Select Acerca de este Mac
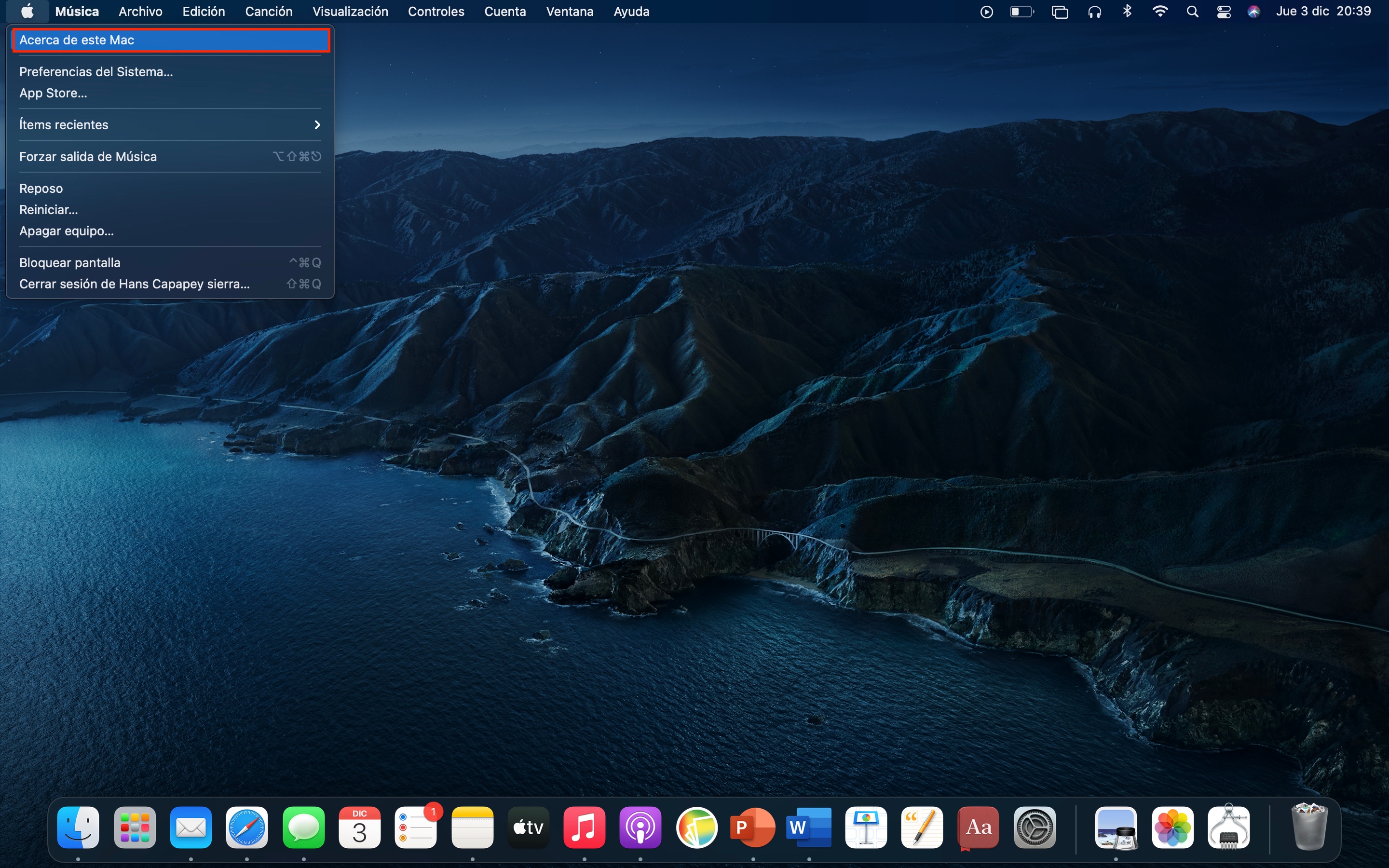1389x868 pixels. point(170,40)
